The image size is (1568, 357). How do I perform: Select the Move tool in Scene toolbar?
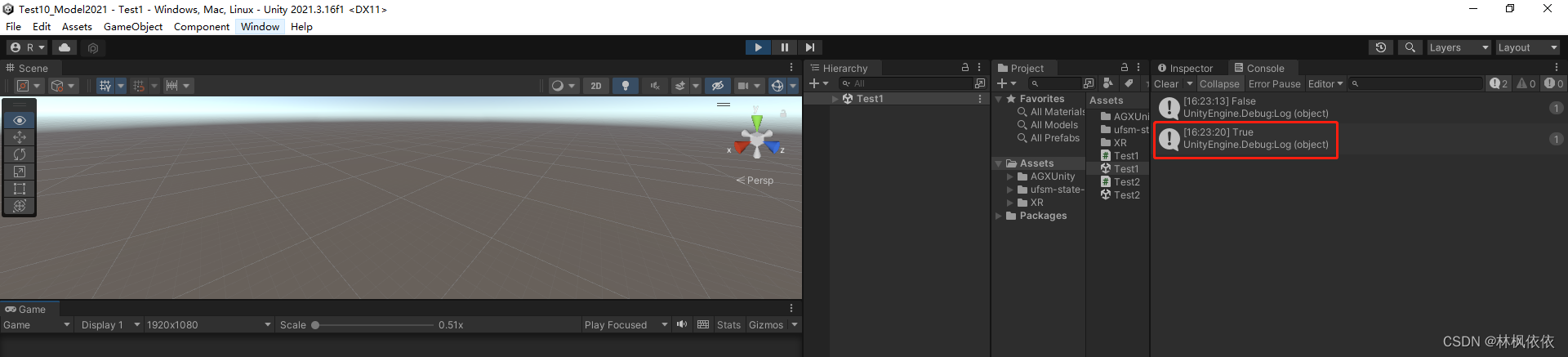pos(20,137)
